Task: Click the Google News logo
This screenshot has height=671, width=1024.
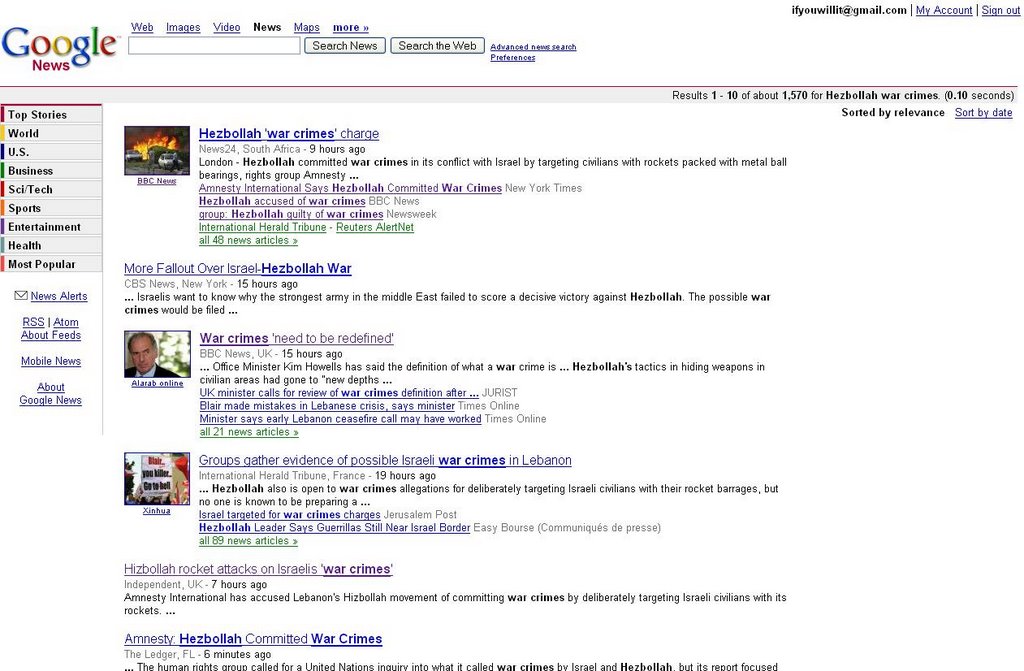Action: tap(60, 48)
